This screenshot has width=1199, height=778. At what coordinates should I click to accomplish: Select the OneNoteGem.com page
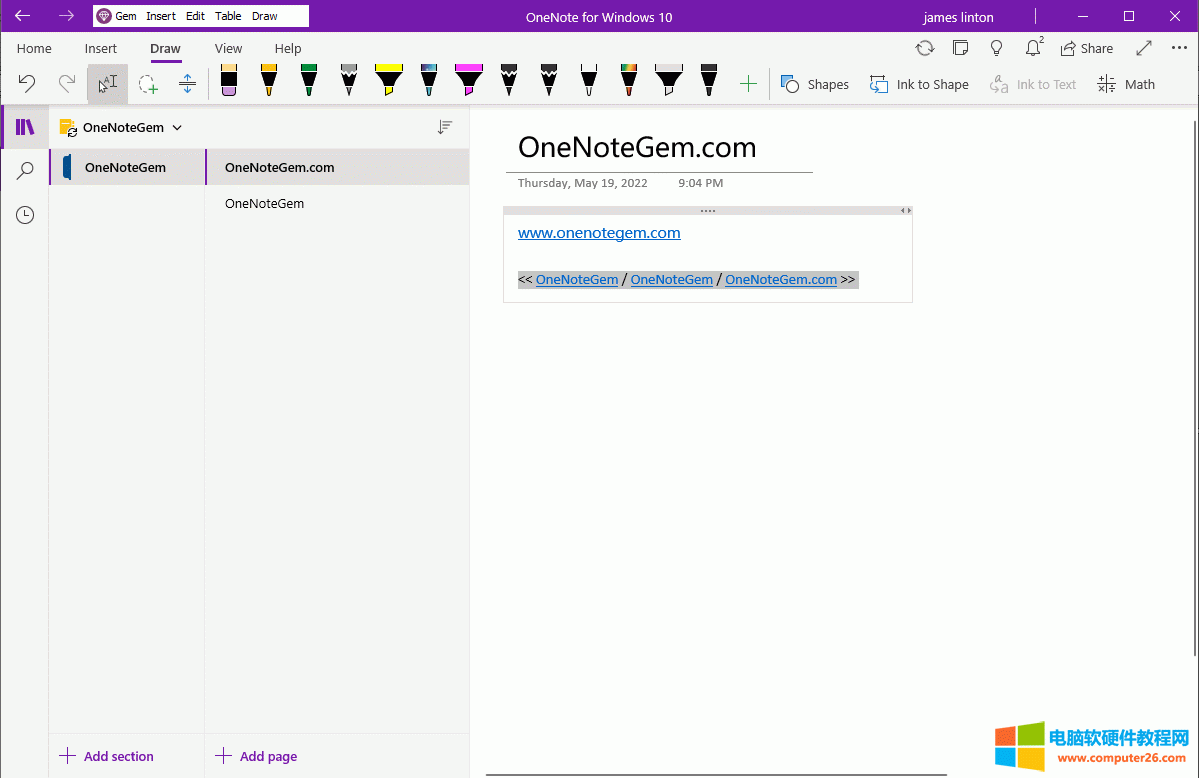coord(337,167)
